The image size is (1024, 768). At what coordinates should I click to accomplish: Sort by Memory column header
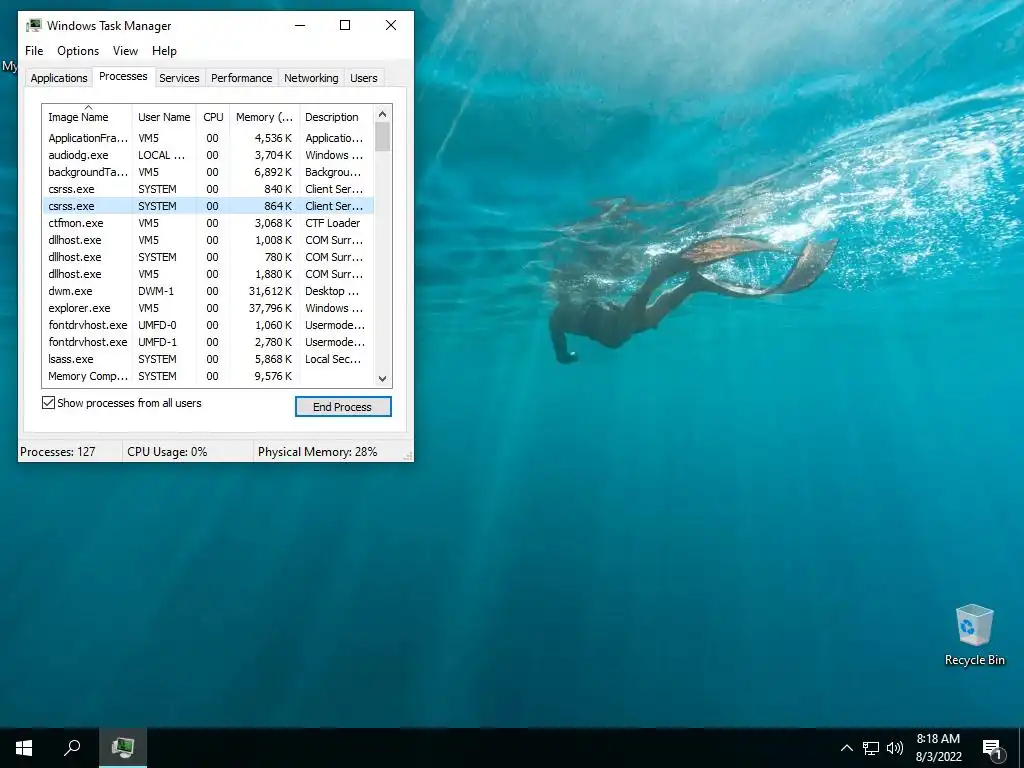(x=264, y=117)
